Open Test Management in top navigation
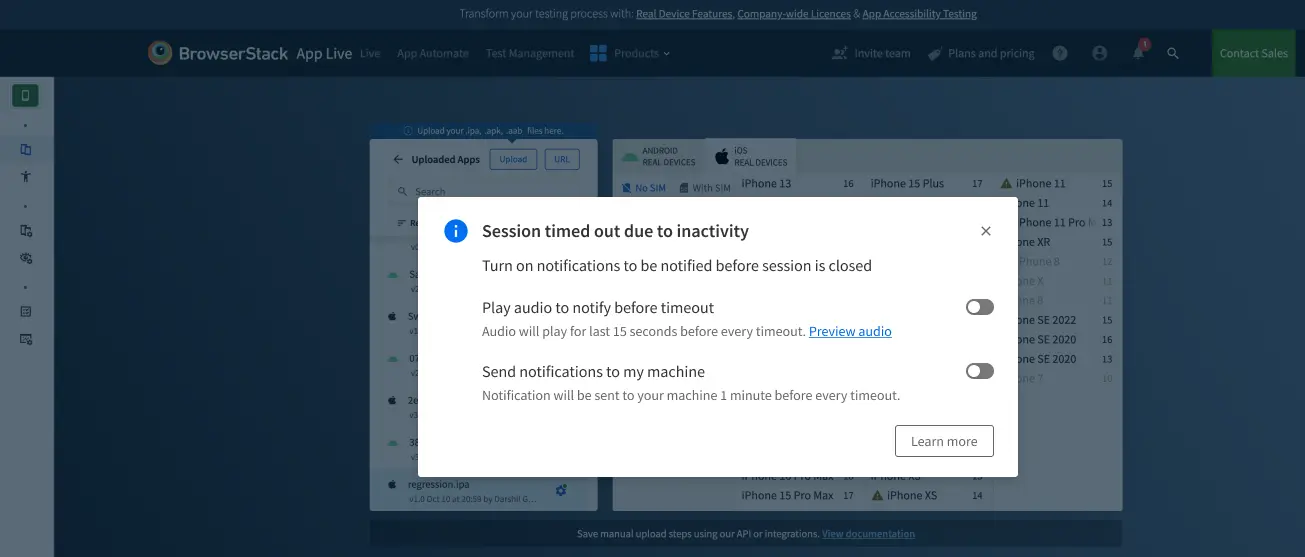 530,53
